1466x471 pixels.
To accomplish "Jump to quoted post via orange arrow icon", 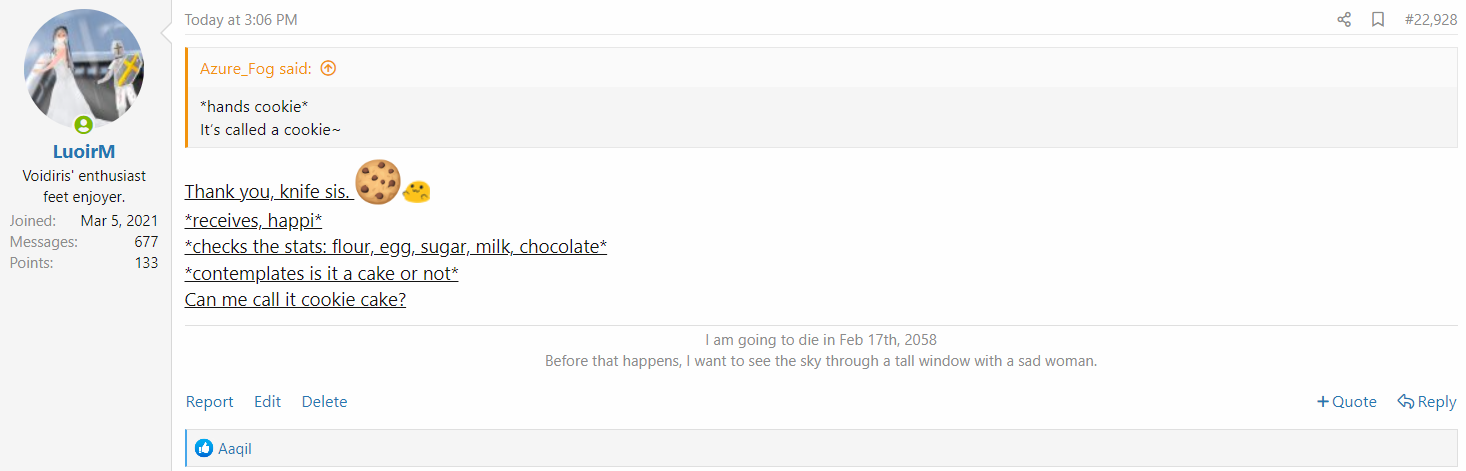I will click(328, 69).
